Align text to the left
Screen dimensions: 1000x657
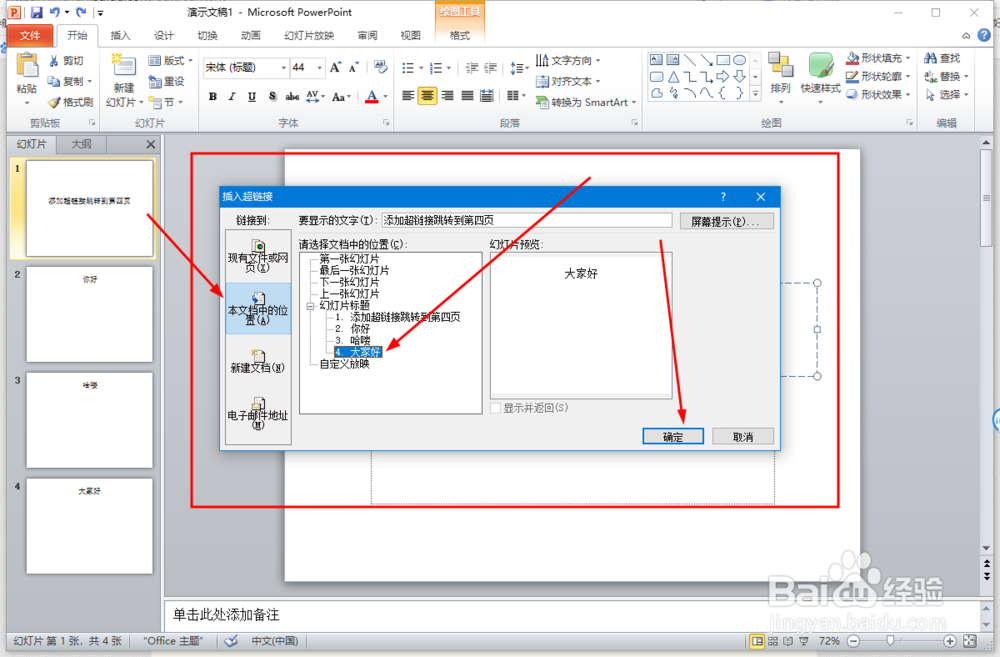pyautogui.click(x=408, y=96)
